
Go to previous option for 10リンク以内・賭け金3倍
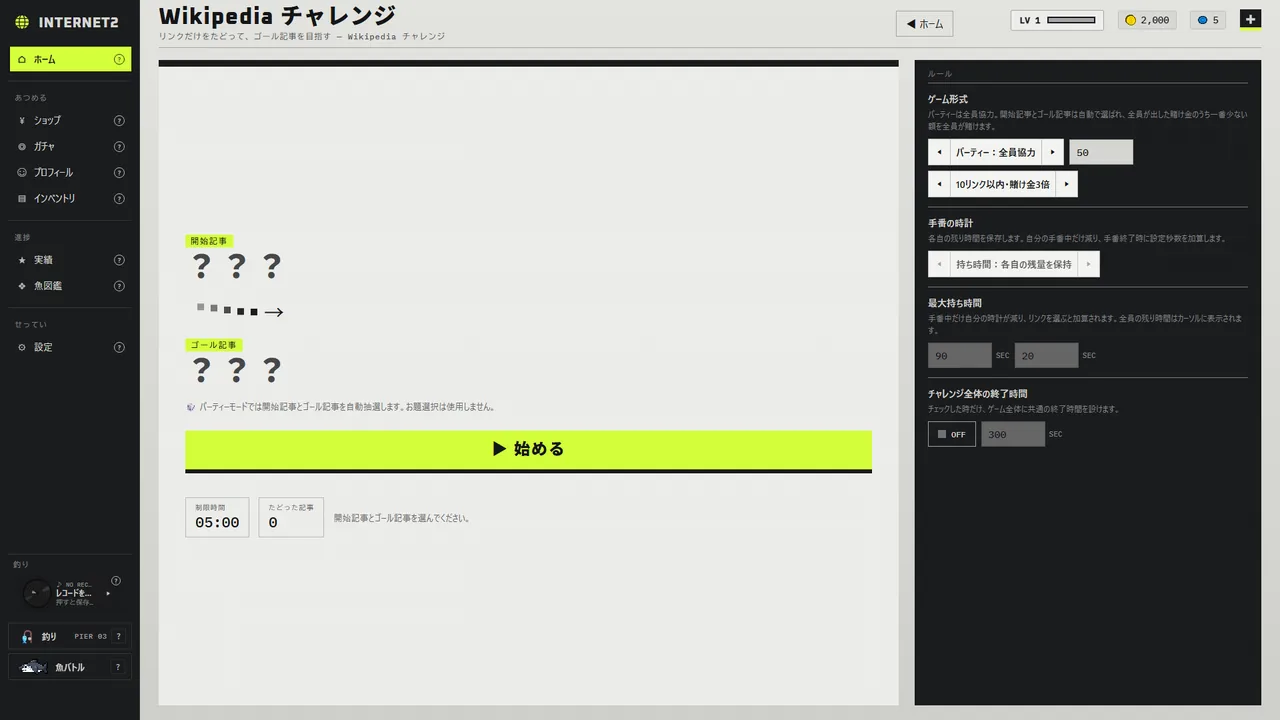[x=939, y=184]
